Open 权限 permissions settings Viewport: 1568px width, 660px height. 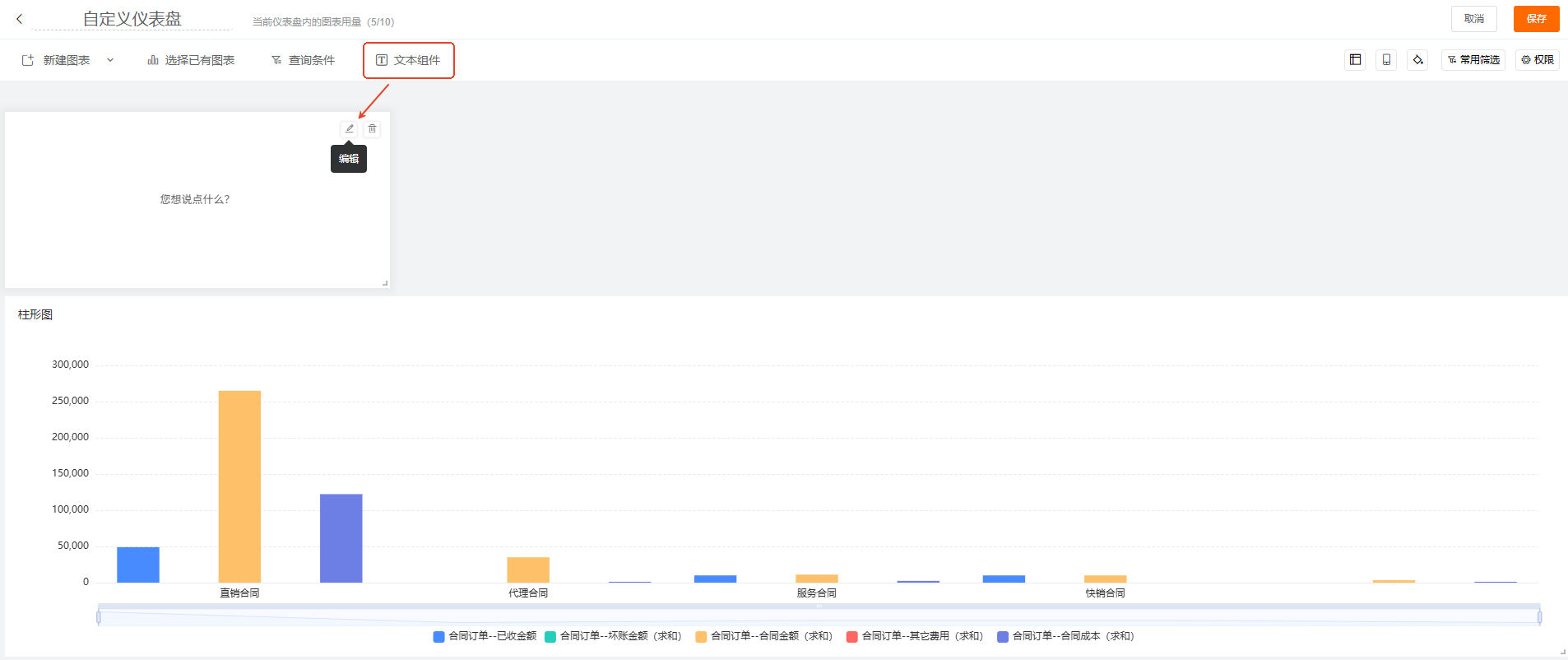click(x=1537, y=60)
